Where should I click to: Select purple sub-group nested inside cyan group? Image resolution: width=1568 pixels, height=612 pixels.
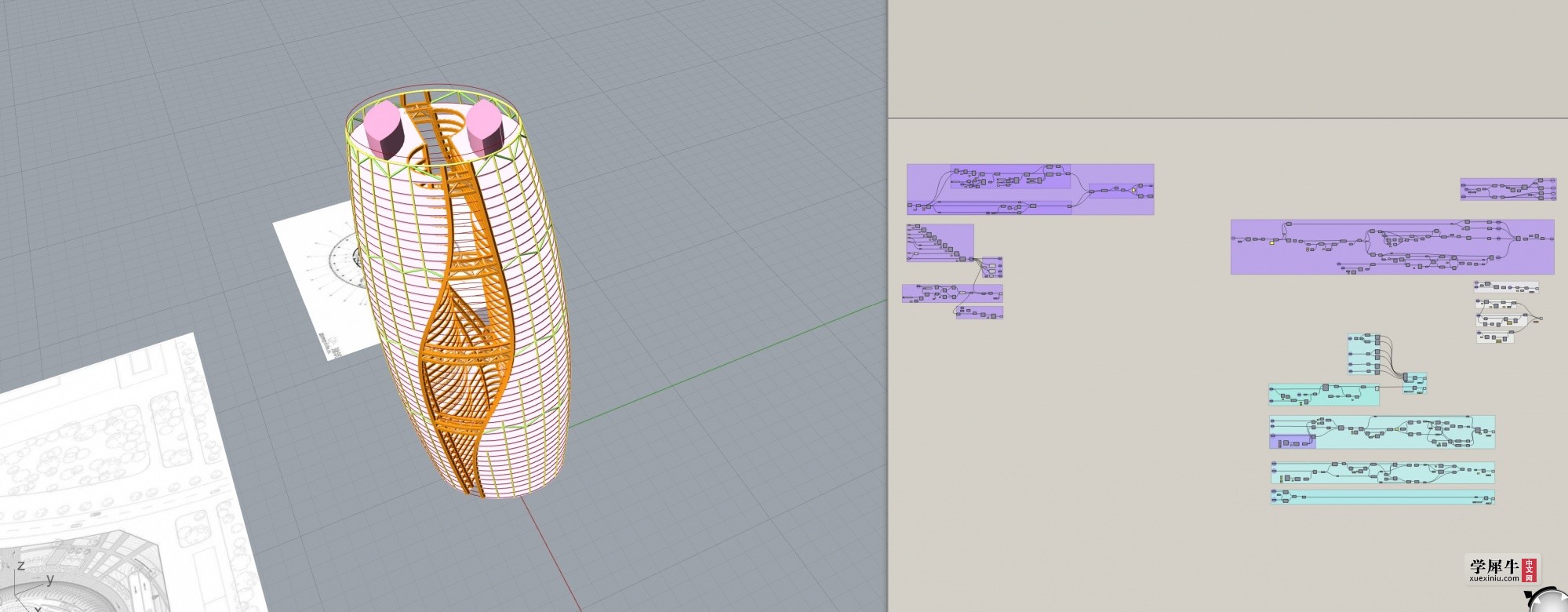[1293, 442]
